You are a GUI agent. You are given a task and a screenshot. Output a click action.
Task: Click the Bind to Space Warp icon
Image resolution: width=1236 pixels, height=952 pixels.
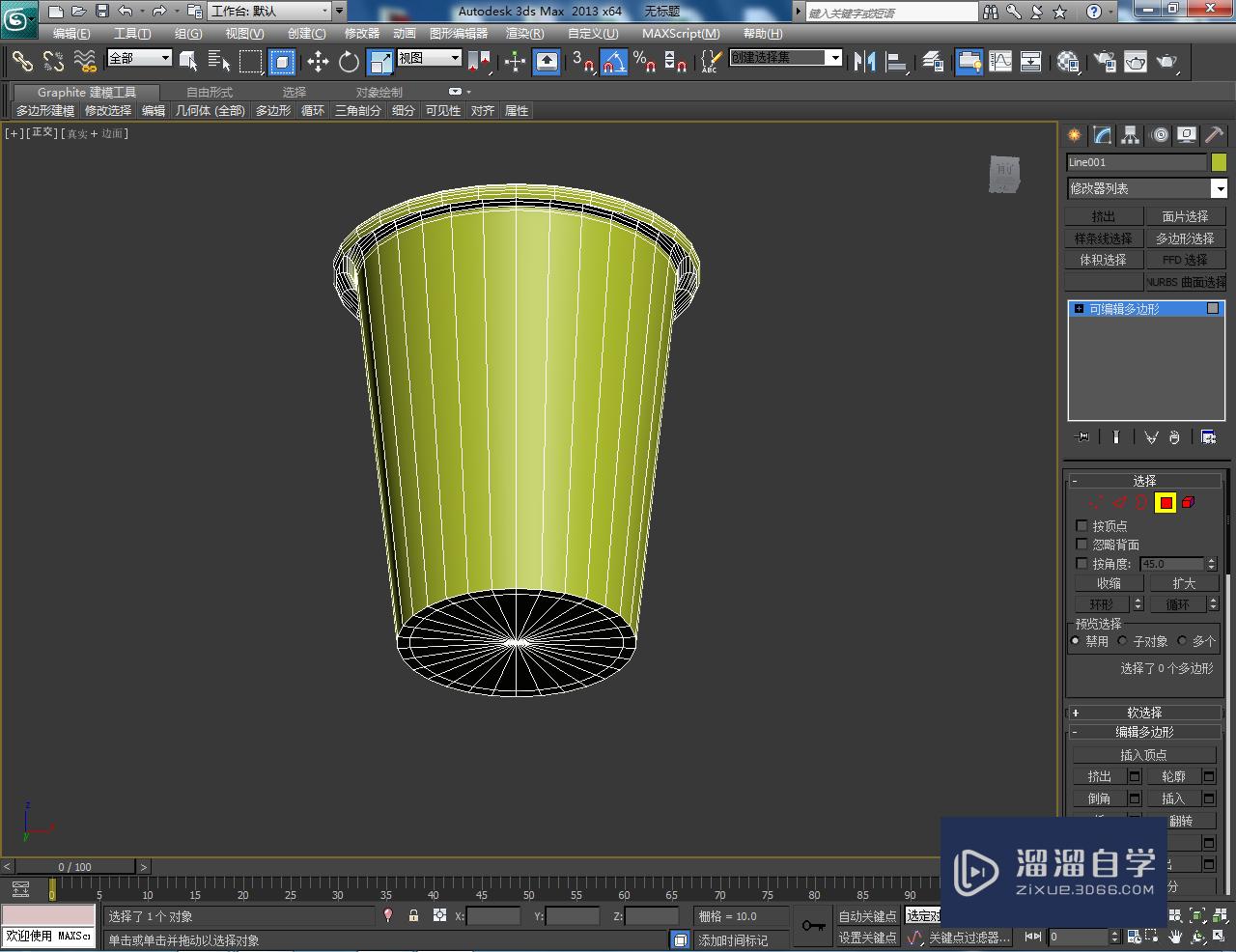pyautogui.click(x=85, y=62)
